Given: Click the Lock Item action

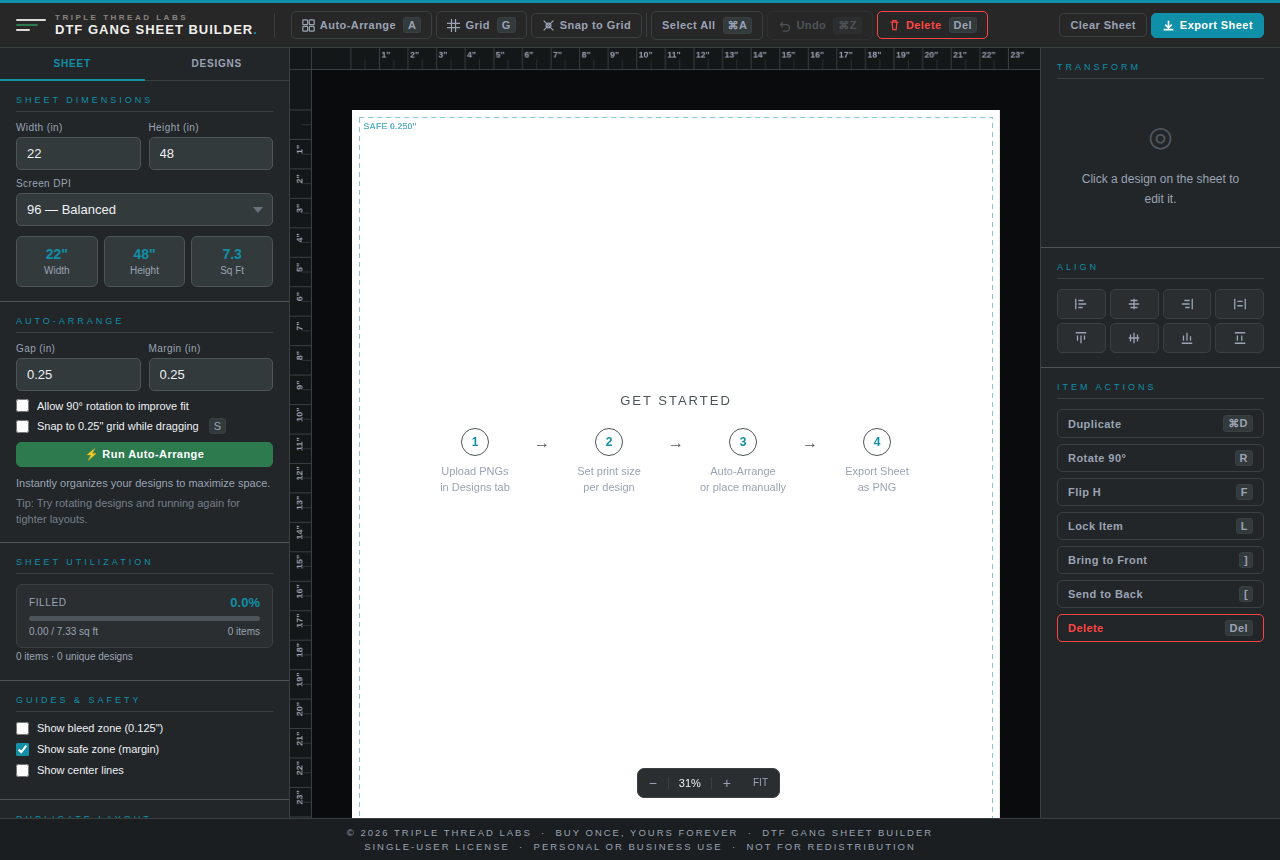Looking at the screenshot, I should [1160, 526].
